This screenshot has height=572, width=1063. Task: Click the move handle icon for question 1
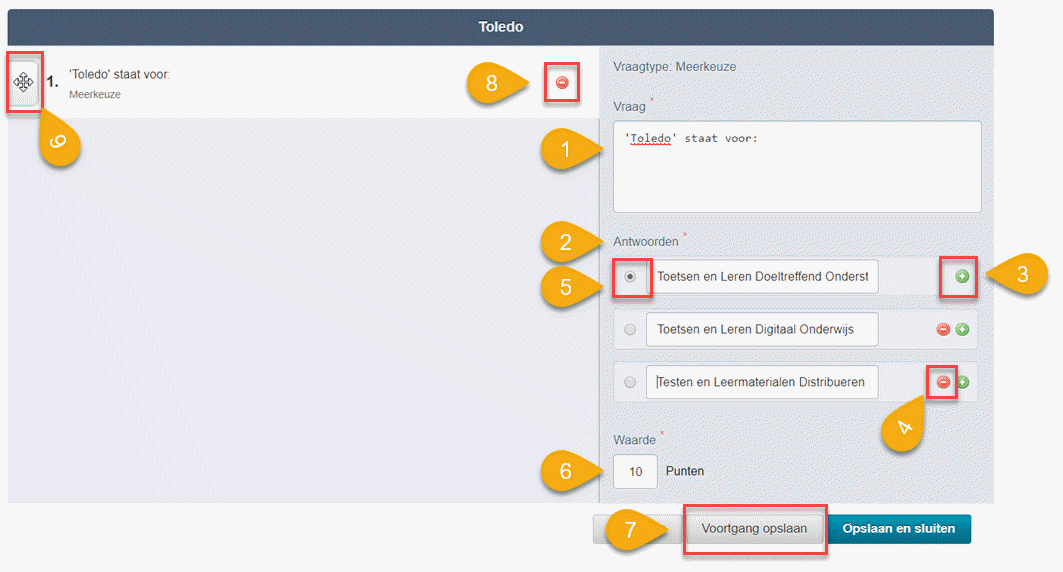point(24,82)
